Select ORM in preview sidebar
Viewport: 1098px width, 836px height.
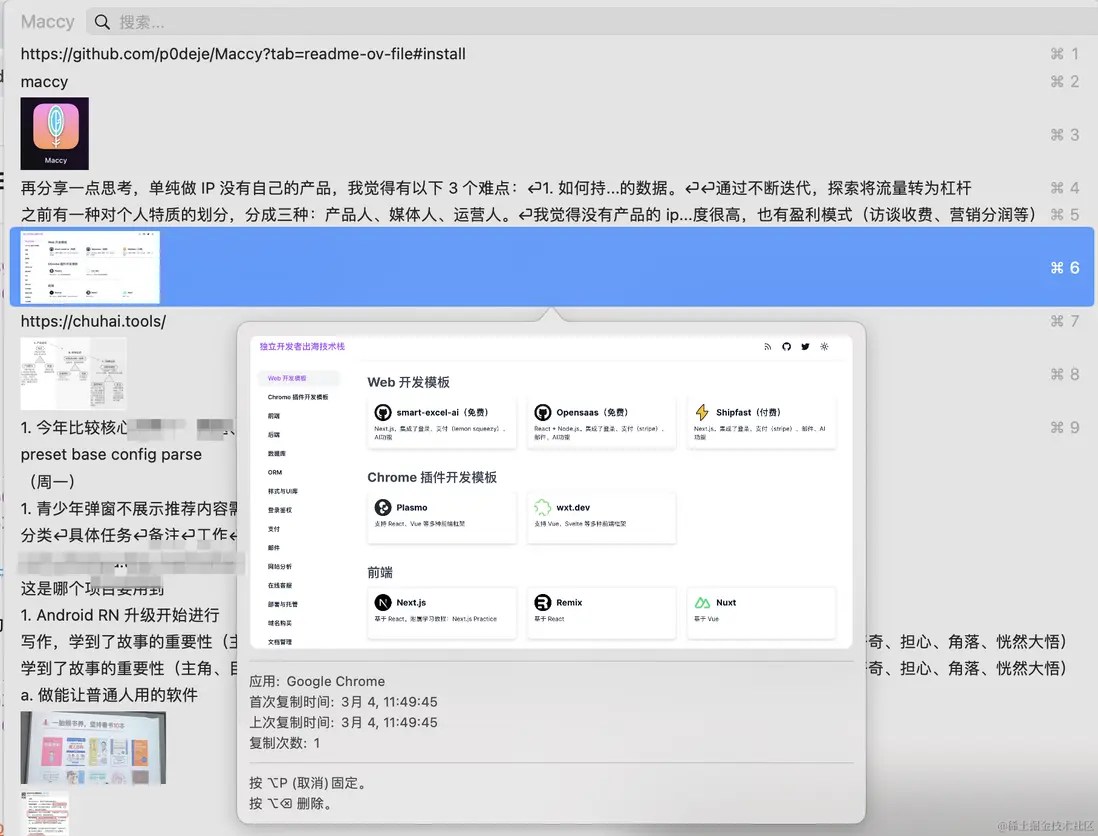click(274, 473)
